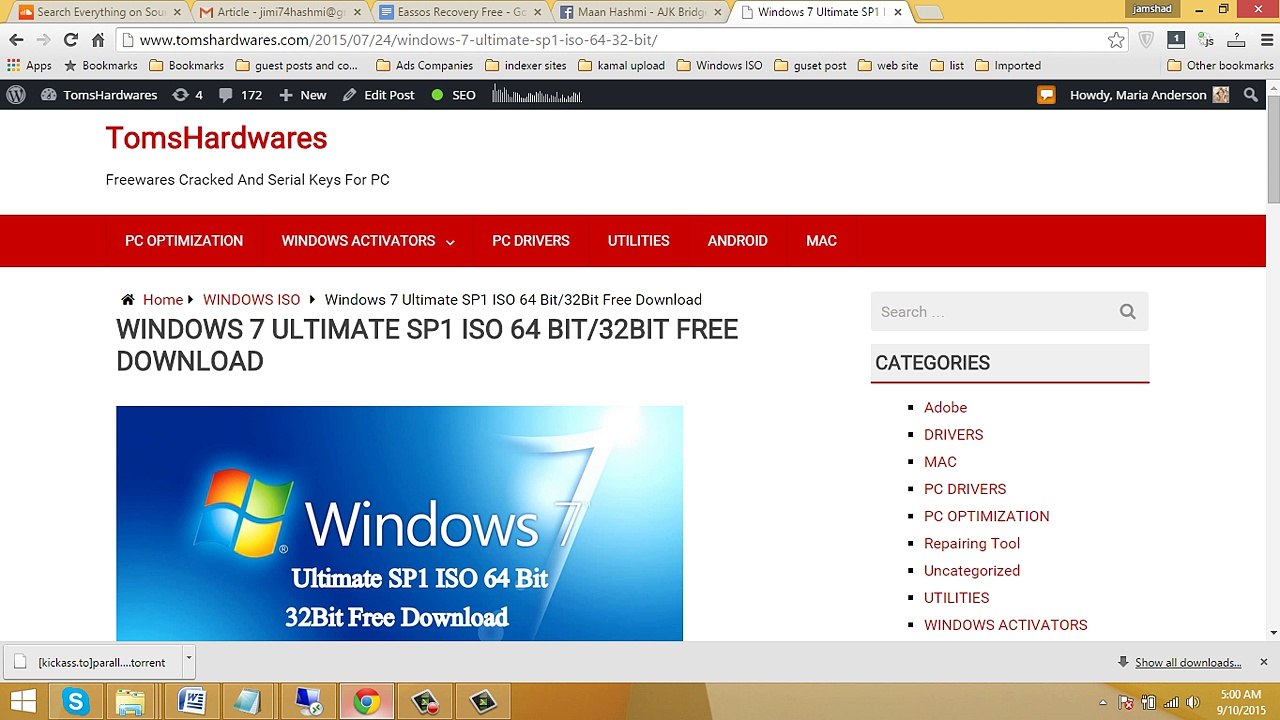Select UTILITIES nav menu item
This screenshot has height=720, width=1280.
pos(638,241)
